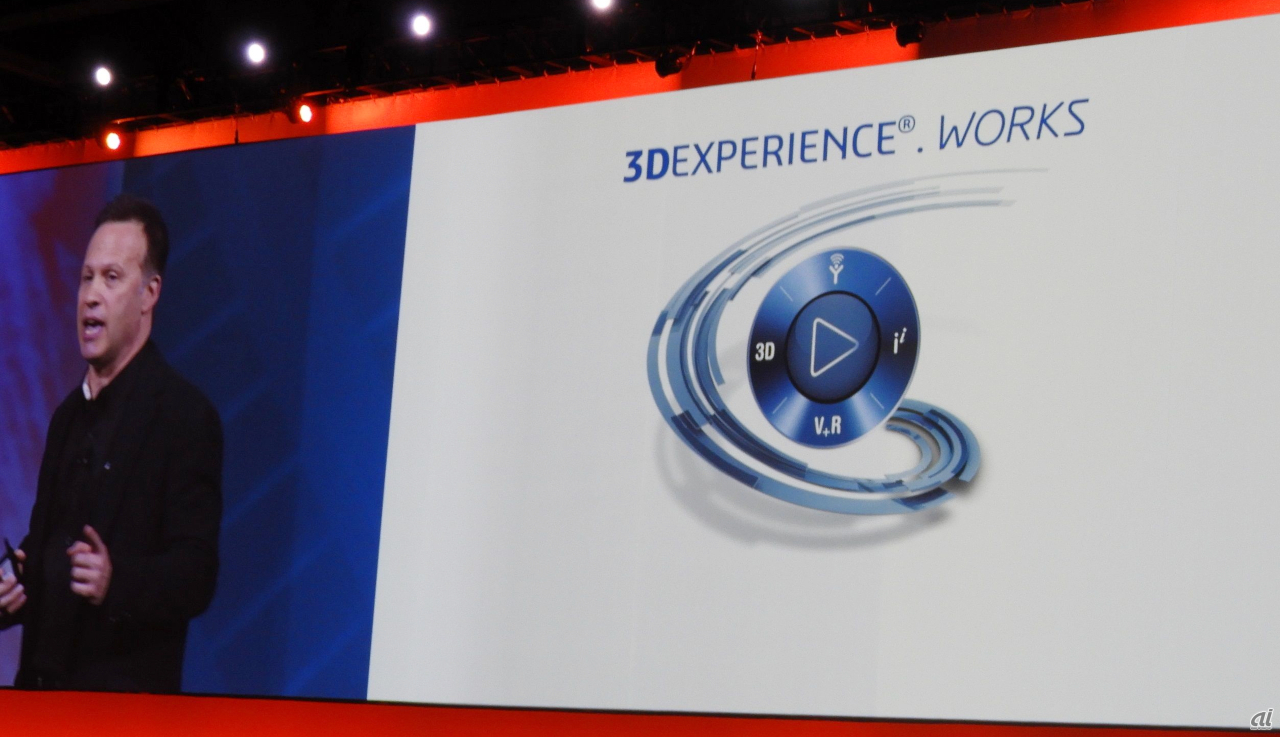This screenshot has width=1280, height=737.
Task: Select the top social quadrant of the compass
Action: (835, 270)
